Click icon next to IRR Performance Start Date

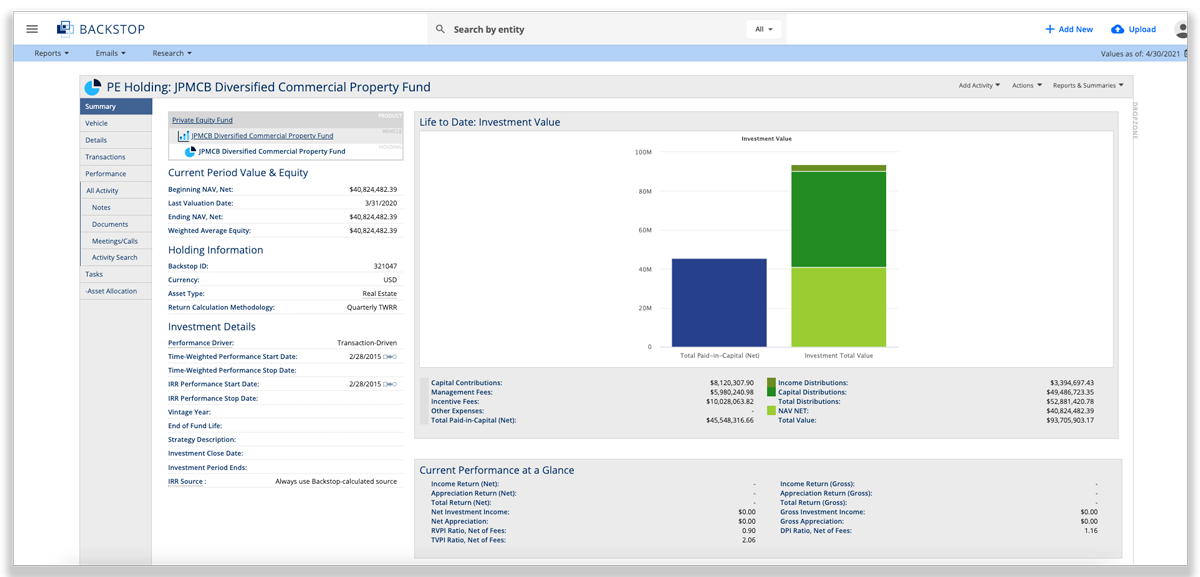391,385
